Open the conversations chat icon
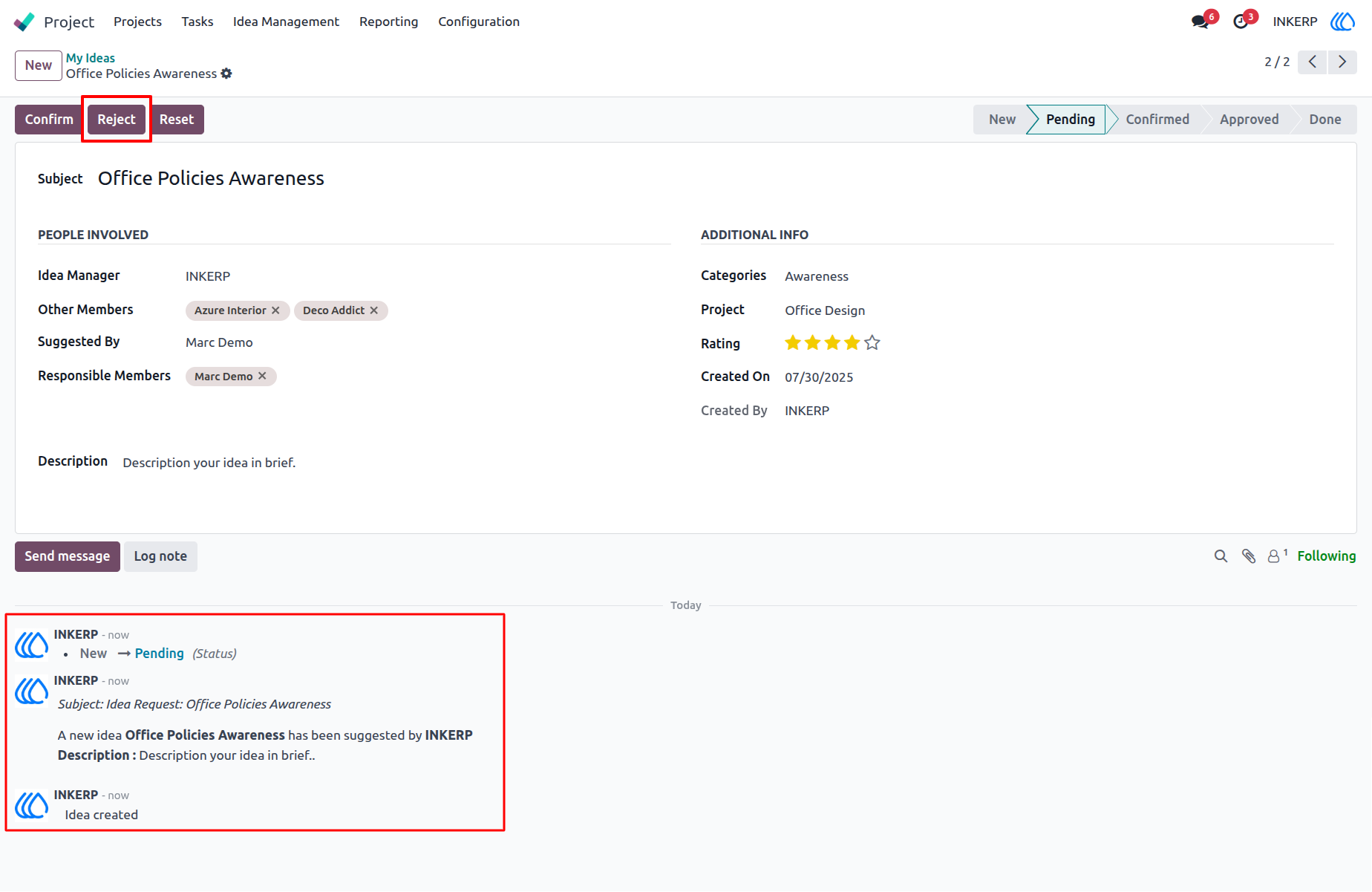1372x892 pixels. click(x=1200, y=22)
